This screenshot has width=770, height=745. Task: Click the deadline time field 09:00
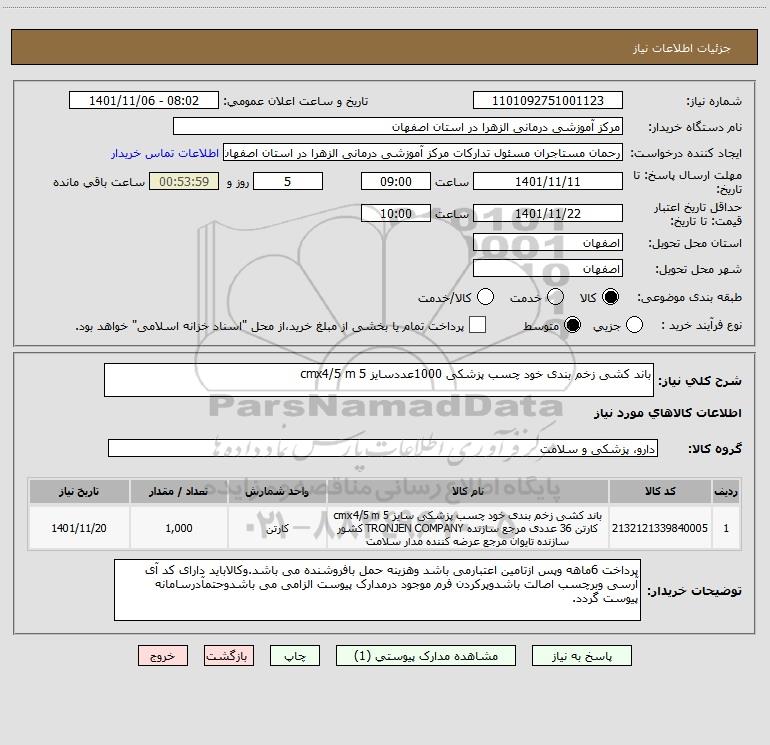(x=396, y=181)
